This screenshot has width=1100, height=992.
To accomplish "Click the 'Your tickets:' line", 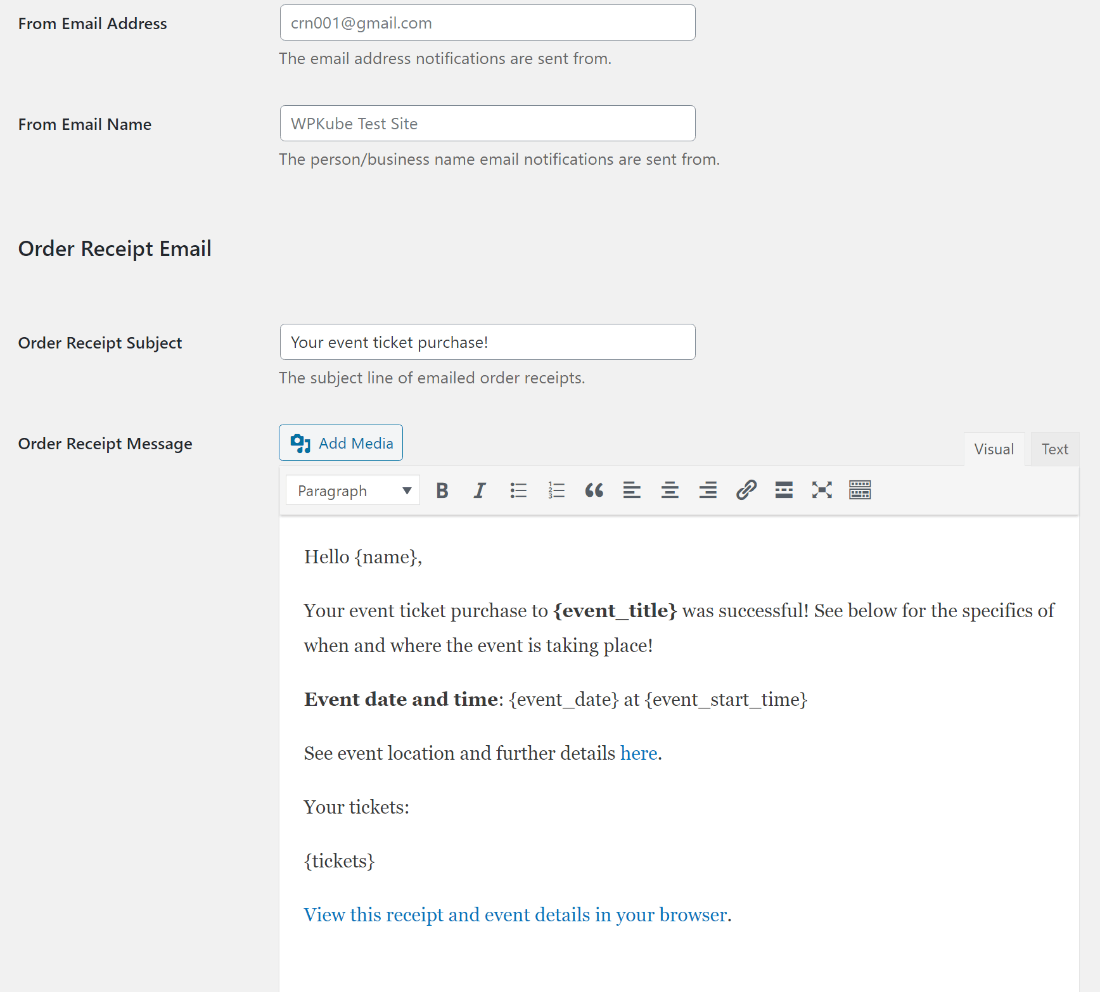I will click(x=356, y=807).
